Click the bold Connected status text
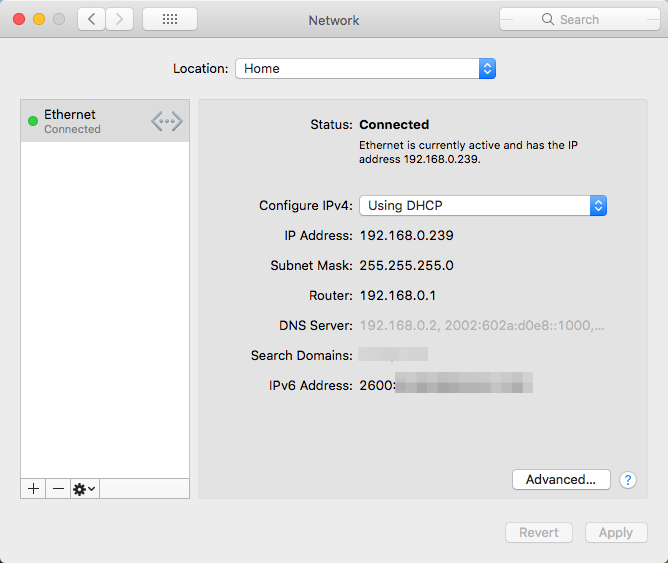This screenshot has width=668, height=563. click(394, 124)
